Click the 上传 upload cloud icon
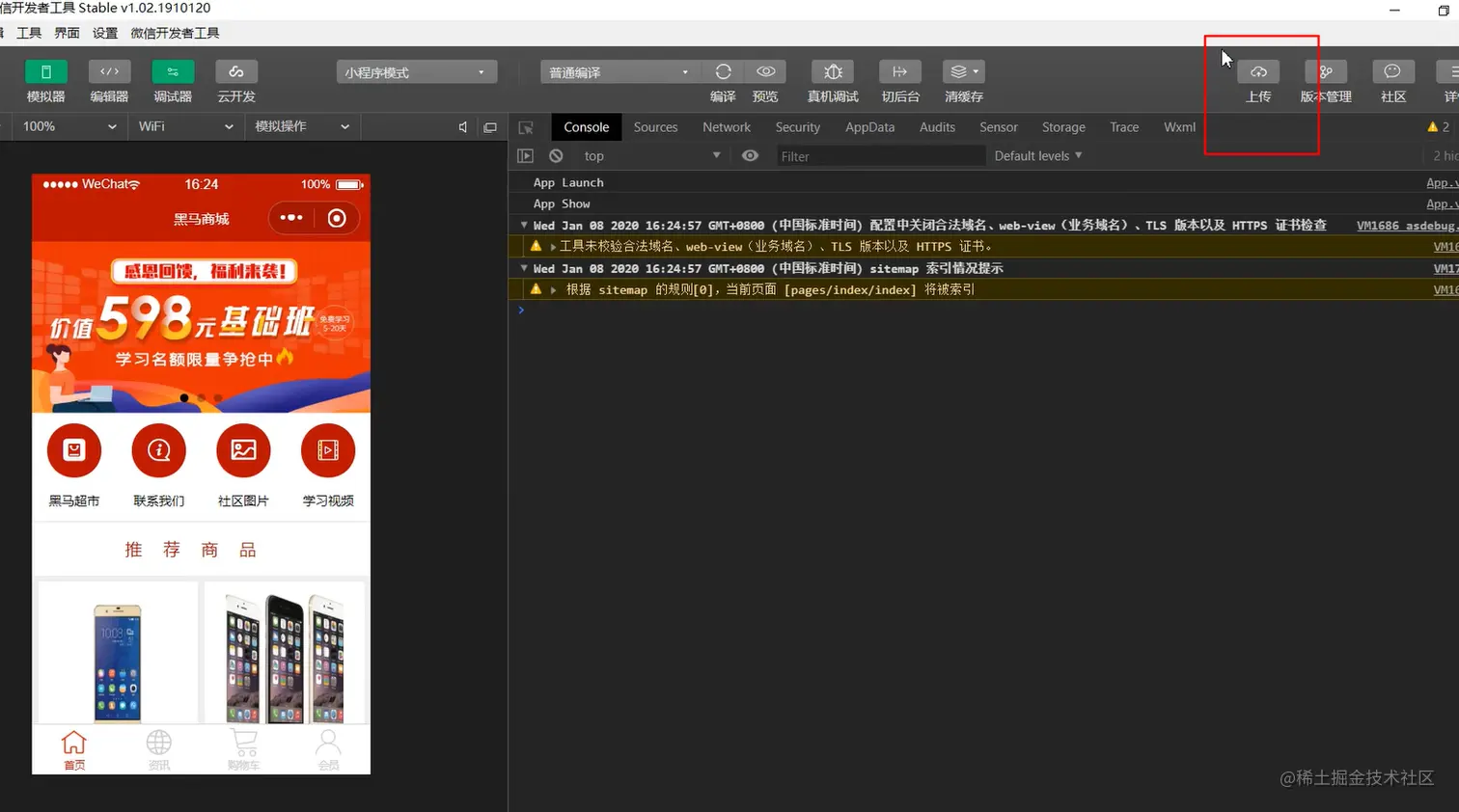 point(1258,72)
